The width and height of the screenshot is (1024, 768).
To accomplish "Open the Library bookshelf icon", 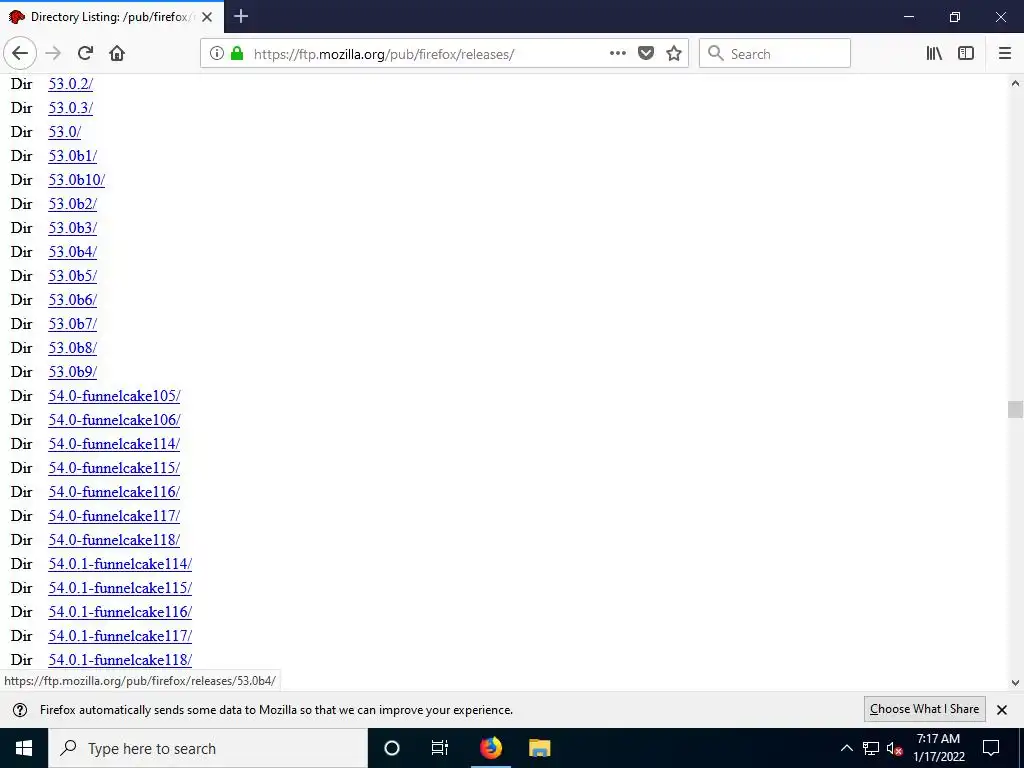I will pyautogui.click(x=934, y=54).
